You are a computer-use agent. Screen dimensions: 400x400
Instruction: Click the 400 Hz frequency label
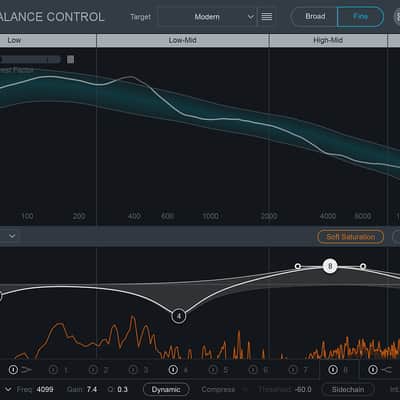[x=134, y=216]
